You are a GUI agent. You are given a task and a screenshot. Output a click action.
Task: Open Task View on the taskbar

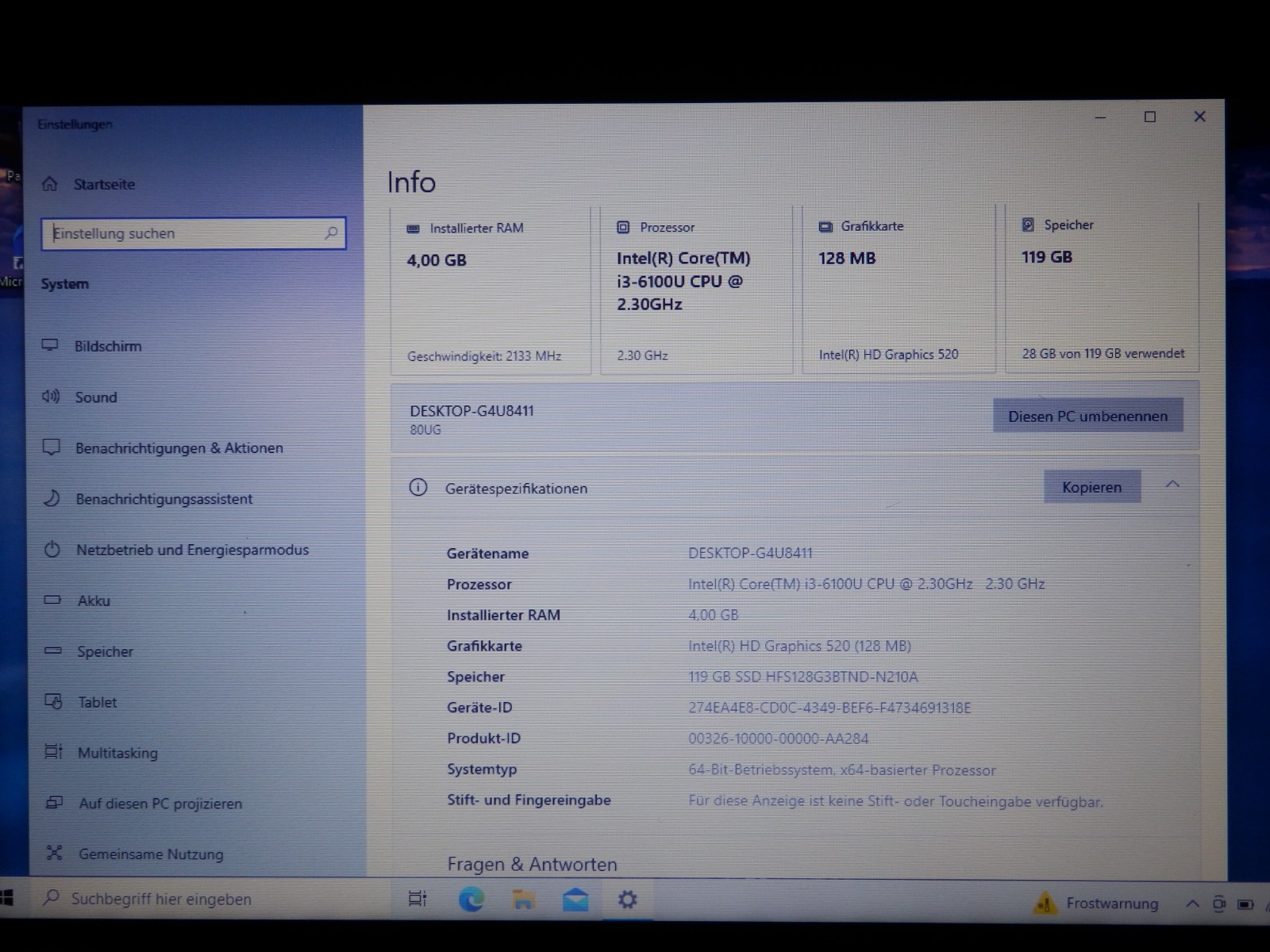(x=418, y=899)
